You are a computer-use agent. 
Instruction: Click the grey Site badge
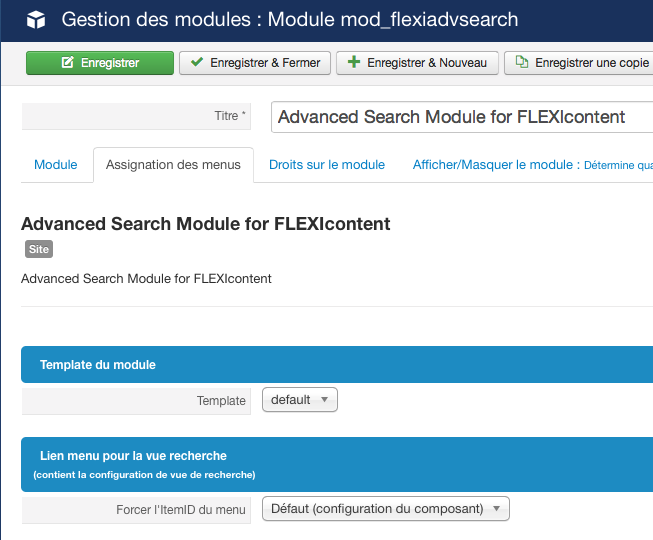[39, 249]
